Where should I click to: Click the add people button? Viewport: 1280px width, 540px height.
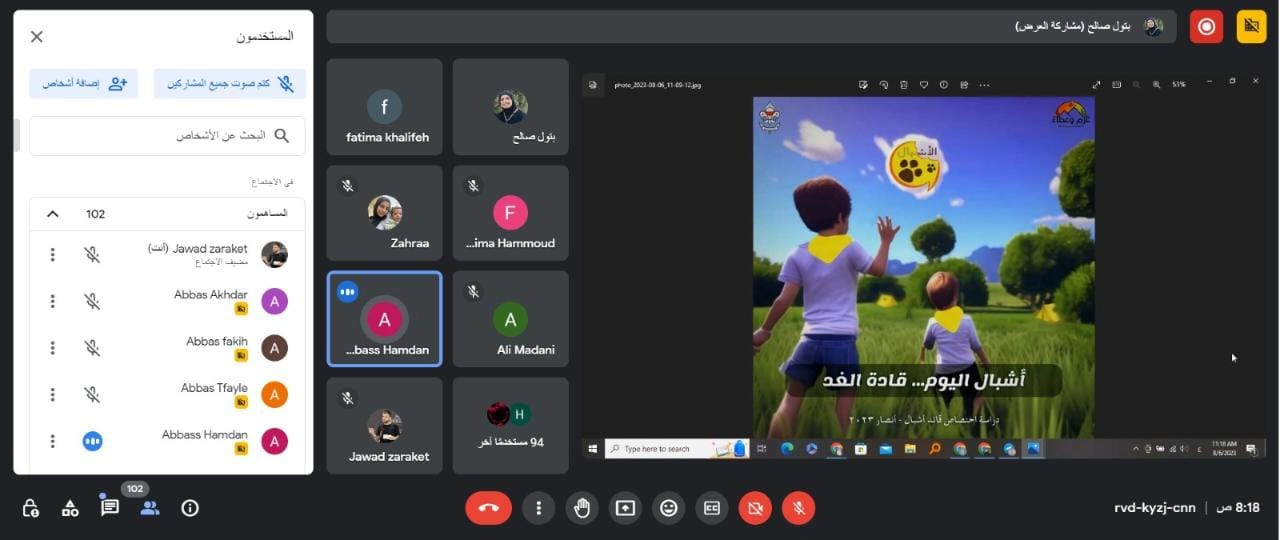tap(84, 84)
